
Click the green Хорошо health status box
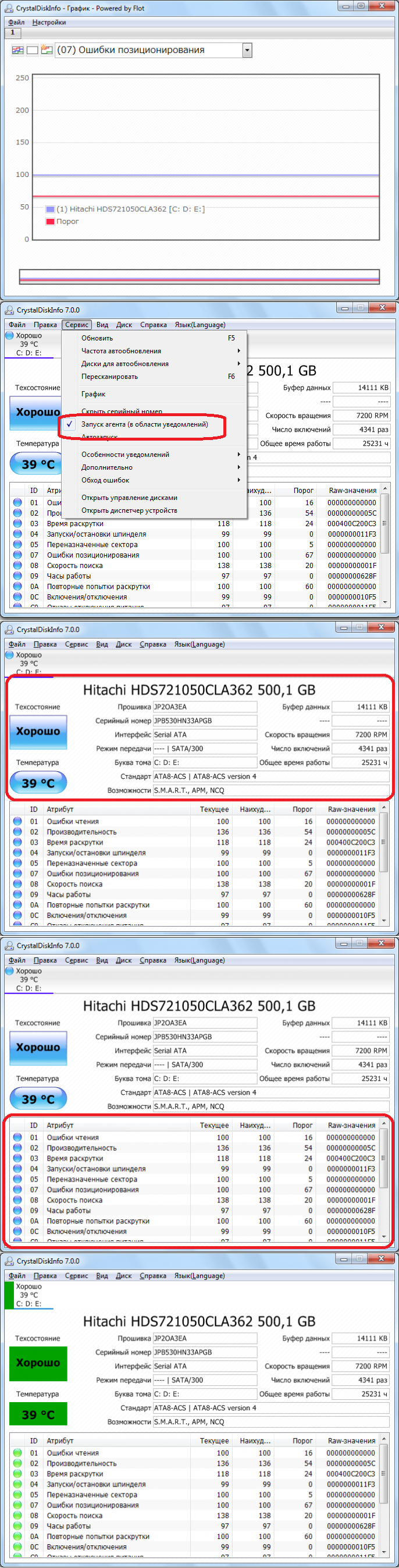(38, 1363)
